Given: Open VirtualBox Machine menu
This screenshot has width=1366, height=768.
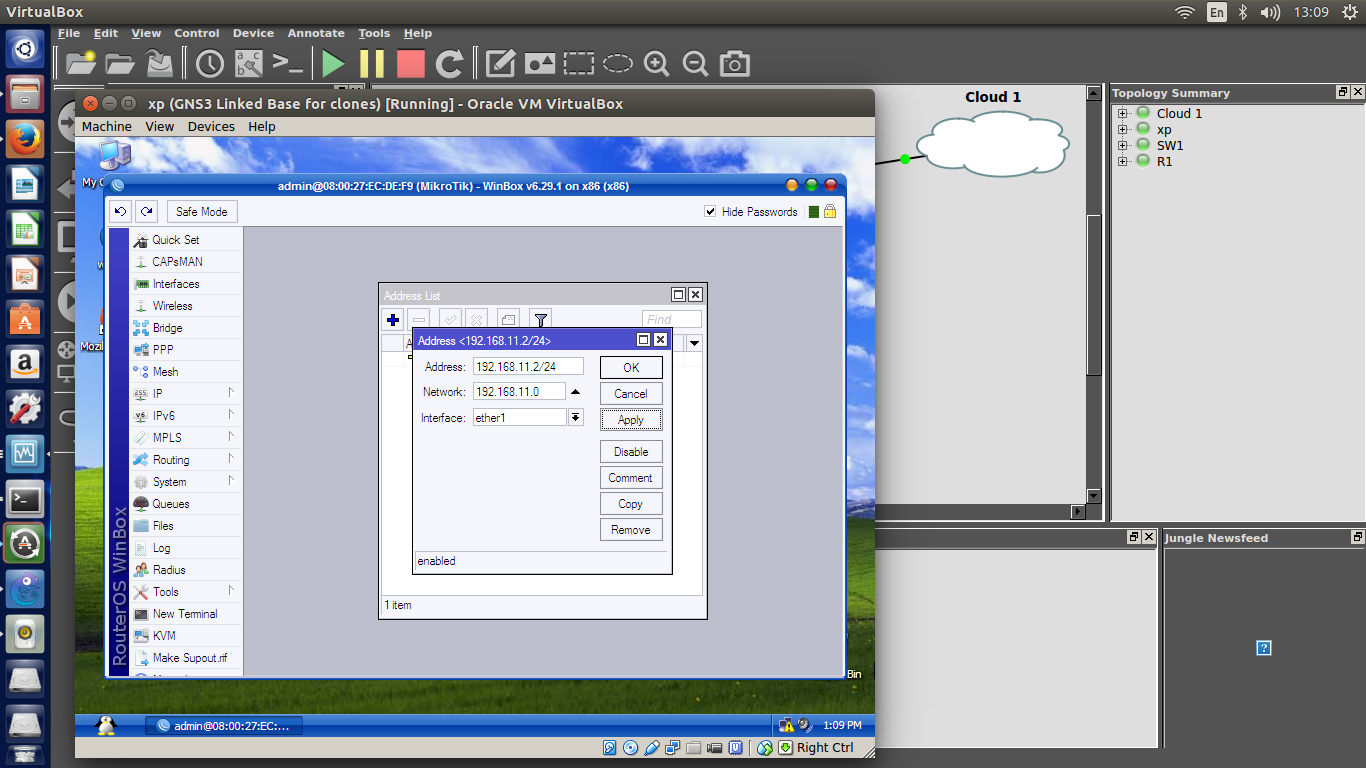Looking at the screenshot, I should (107, 127).
